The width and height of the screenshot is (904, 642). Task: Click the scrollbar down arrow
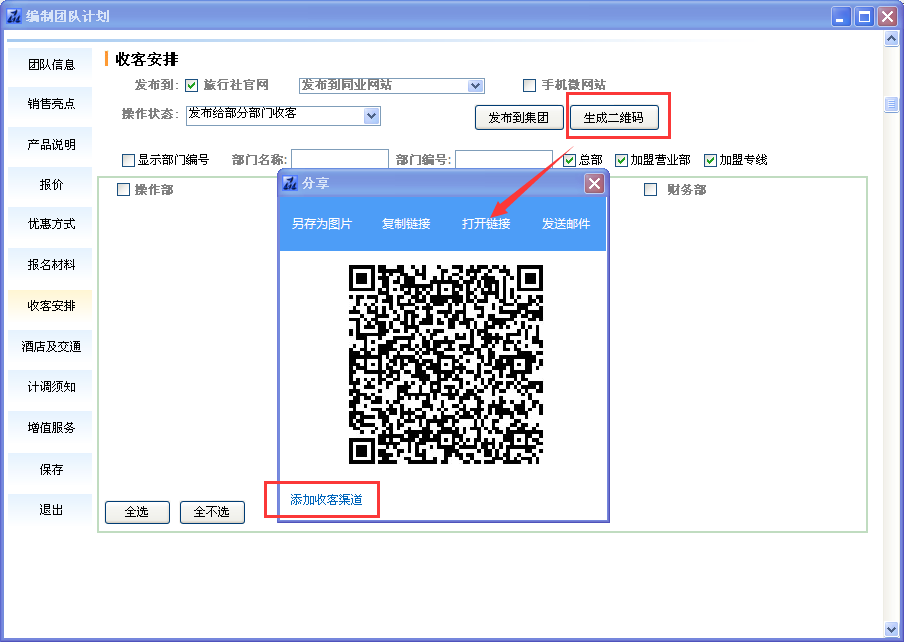[x=891, y=628]
